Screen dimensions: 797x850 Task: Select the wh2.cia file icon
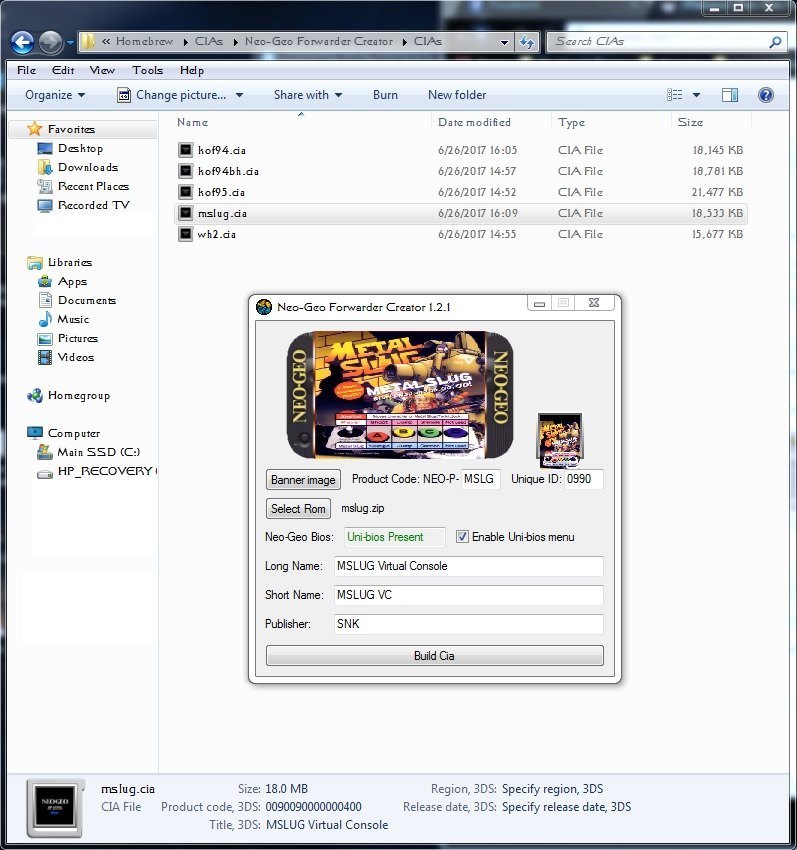click(x=186, y=235)
